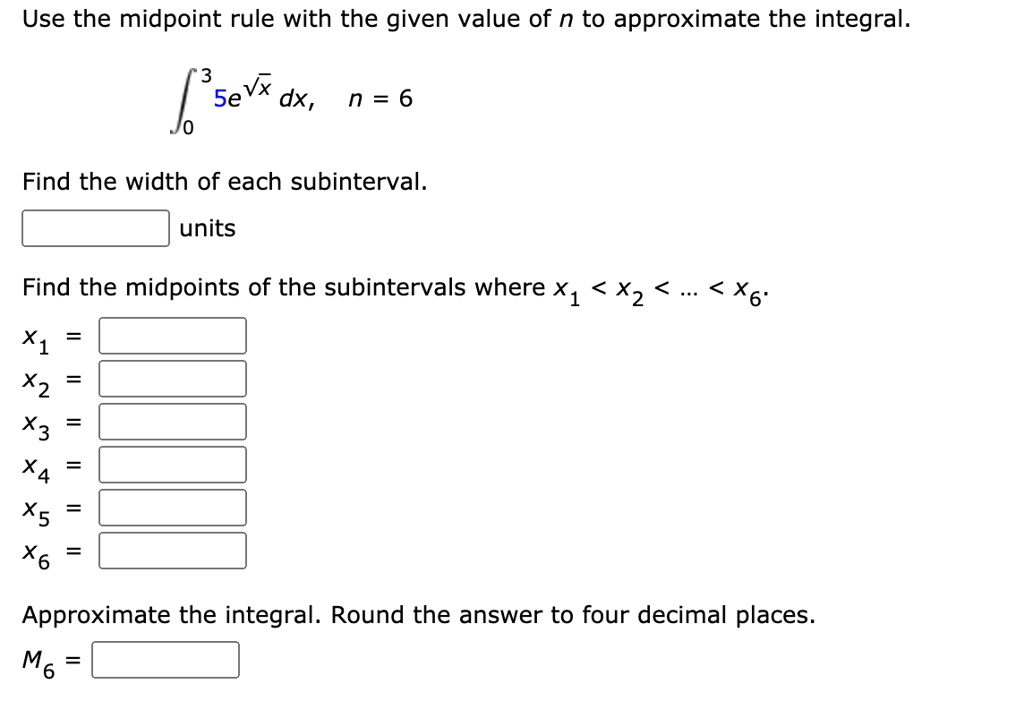Click the x4 midpoint answer box
The height and width of the screenshot is (718, 1024).
coord(172,465)
